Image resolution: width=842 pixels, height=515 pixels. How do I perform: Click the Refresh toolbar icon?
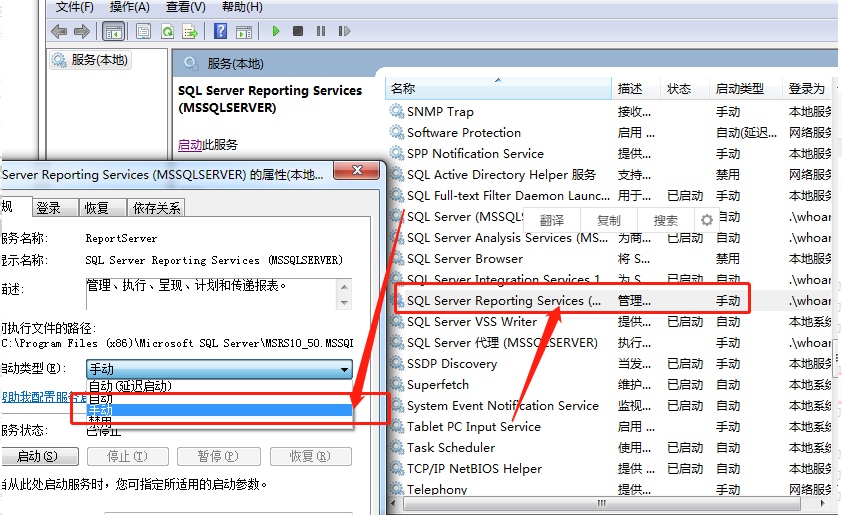[168, 31]
